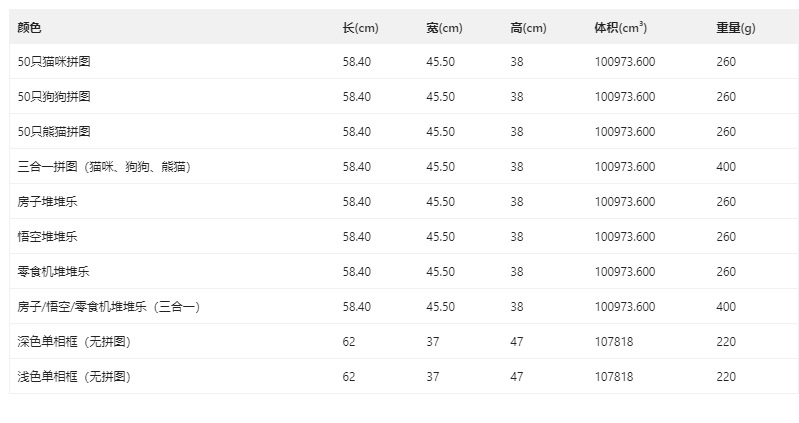799x423 pixels.
Task: Click the 100973.600 volume in 悟空堆堆乐 row
Action: coord(625,237)
